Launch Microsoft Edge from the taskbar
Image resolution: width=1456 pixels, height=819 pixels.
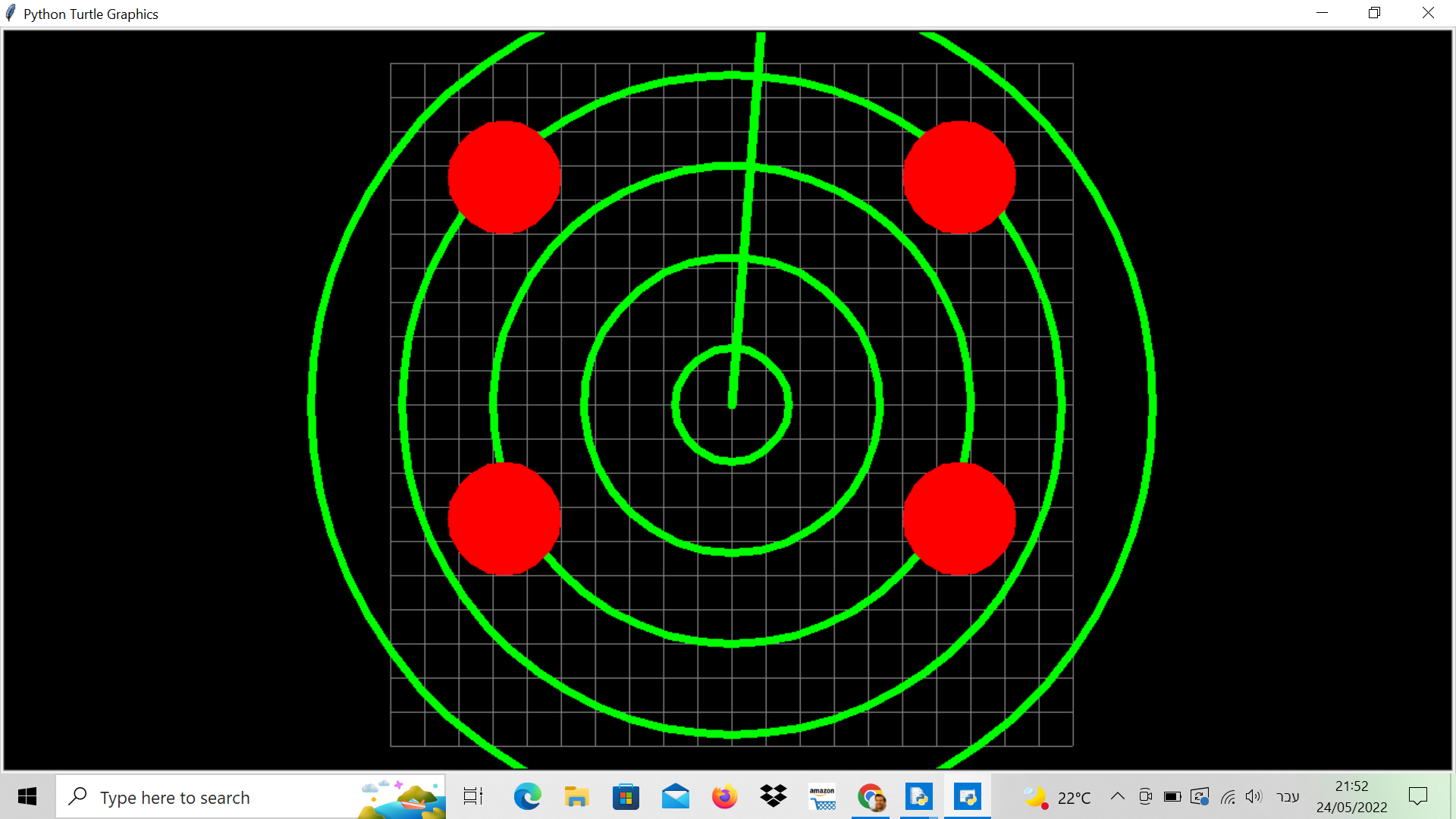tap(527, 797)
